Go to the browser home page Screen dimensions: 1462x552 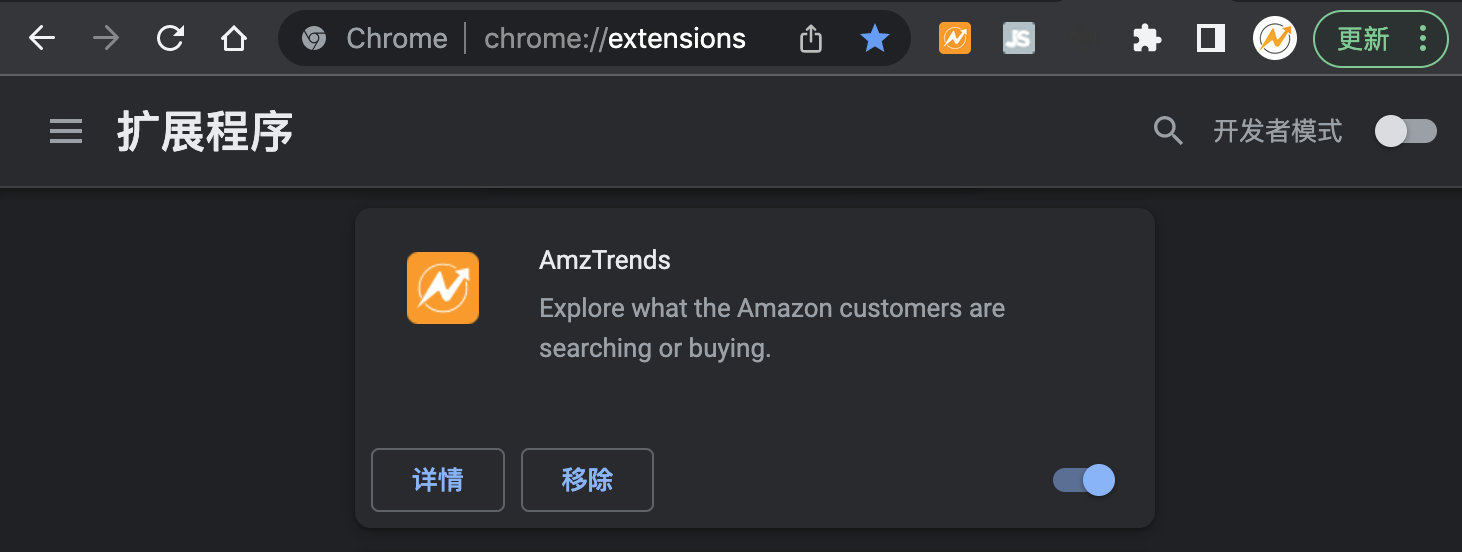233,39
